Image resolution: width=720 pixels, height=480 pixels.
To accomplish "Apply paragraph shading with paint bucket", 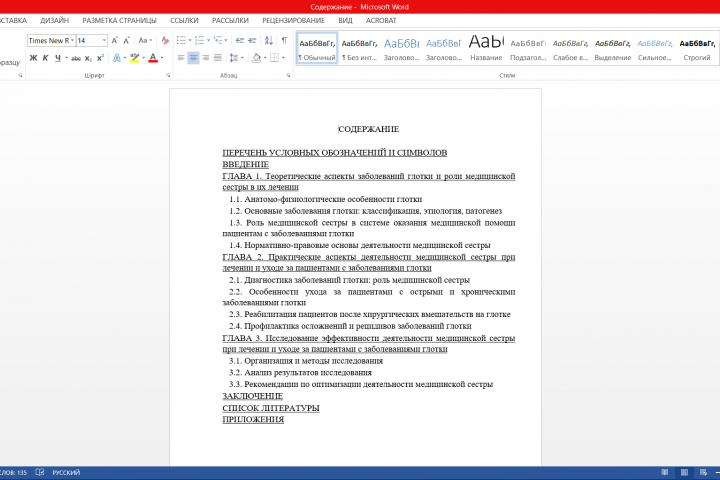I will (256, 58).
